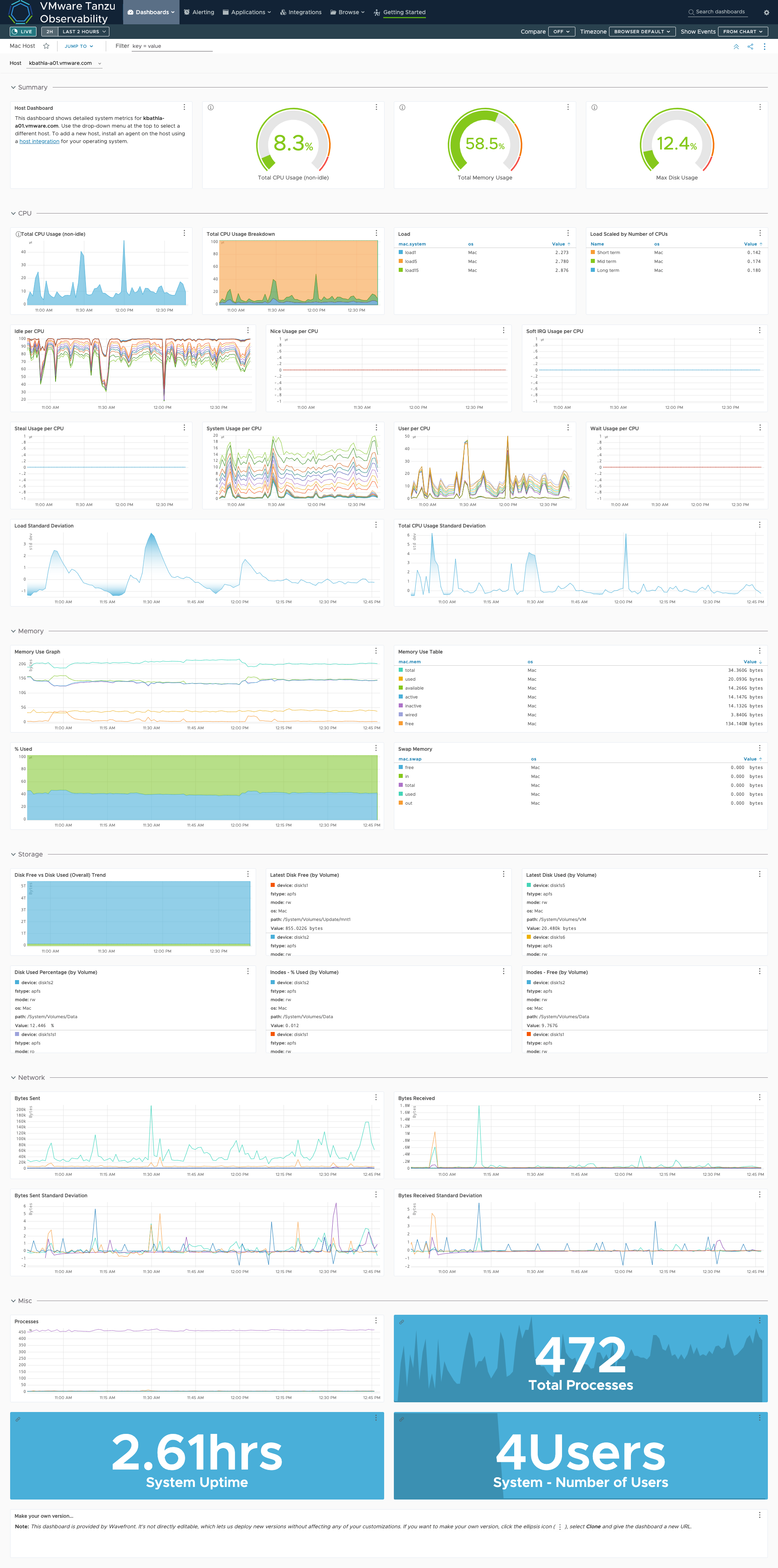
Task: Go to Integrations
Action: (301, 12)
